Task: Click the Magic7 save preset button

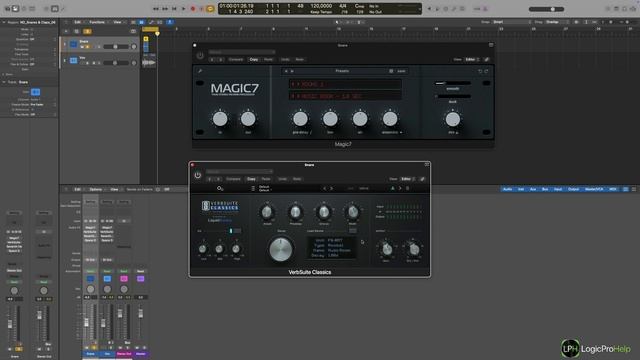Action: 401,71
